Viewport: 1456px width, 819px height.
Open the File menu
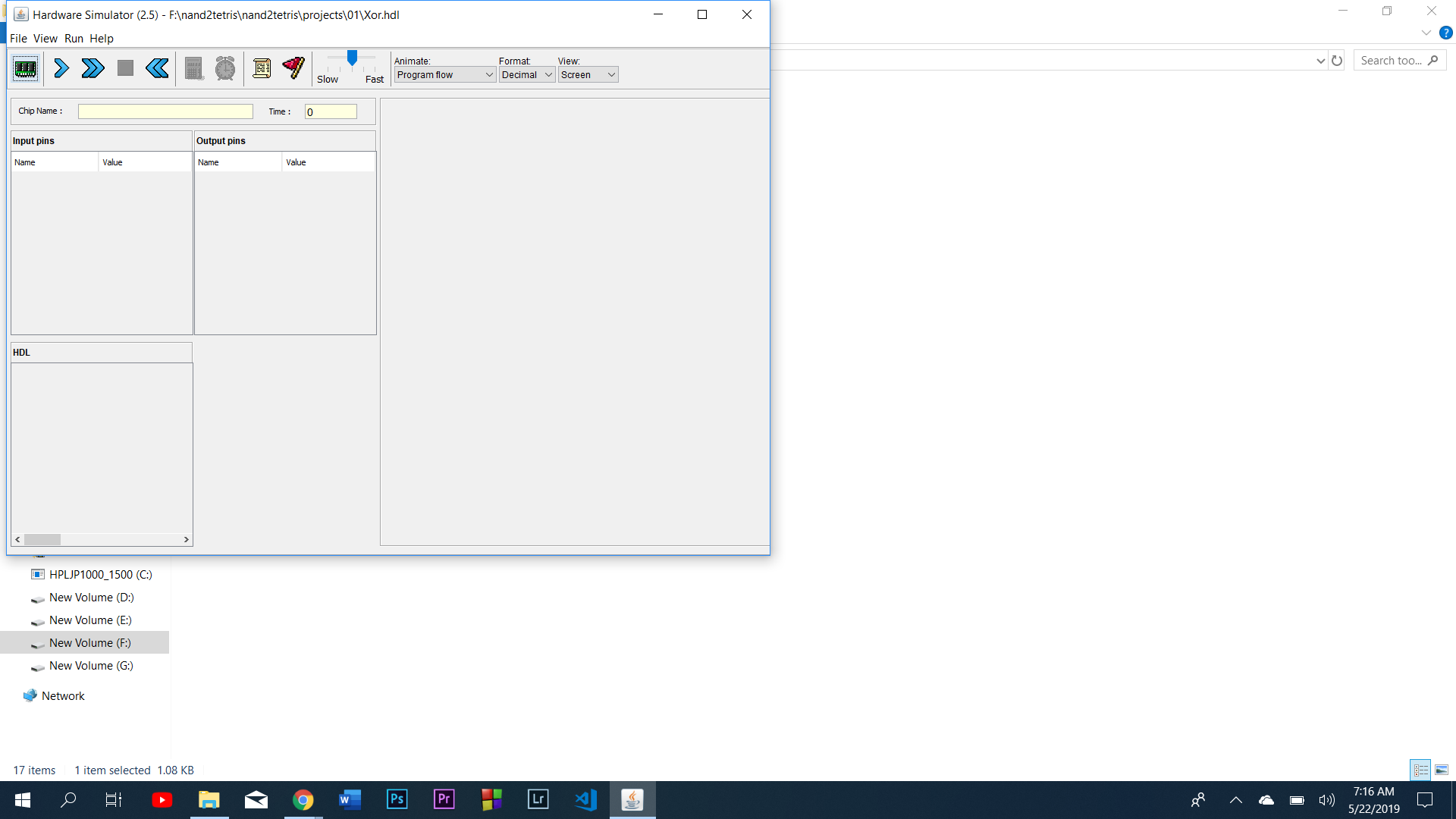point(18,39)
